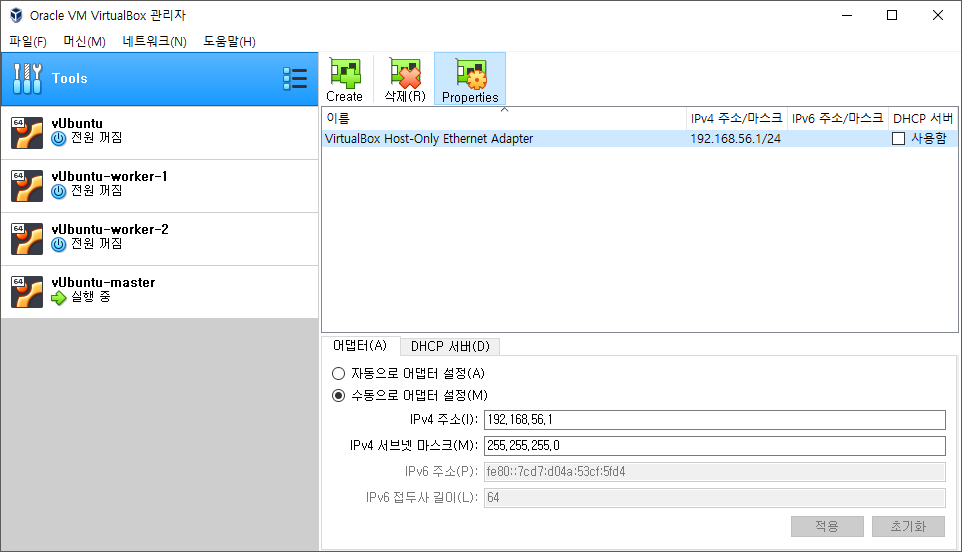Click the IPv4 주소(I) input field
Screen dimensions: 962x552
[715, 420]
